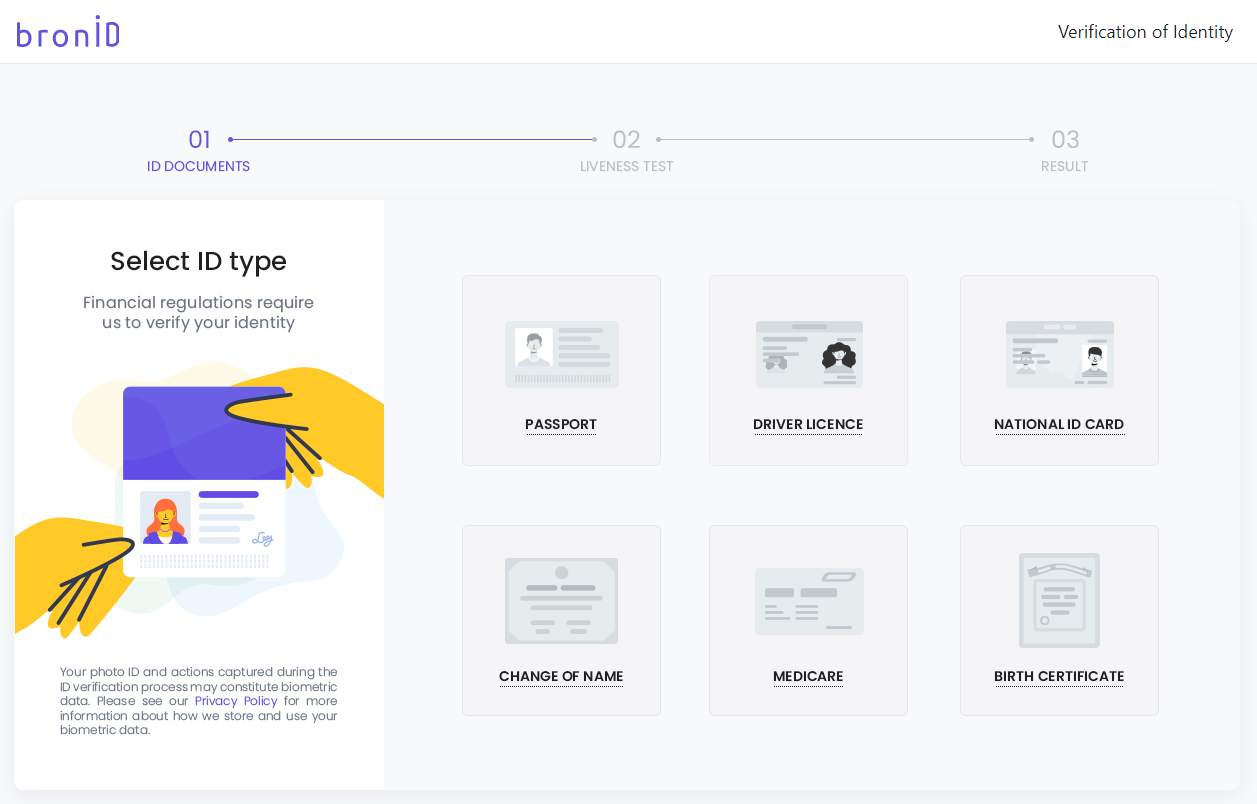Open the Medicare option card

pos(808,620)
